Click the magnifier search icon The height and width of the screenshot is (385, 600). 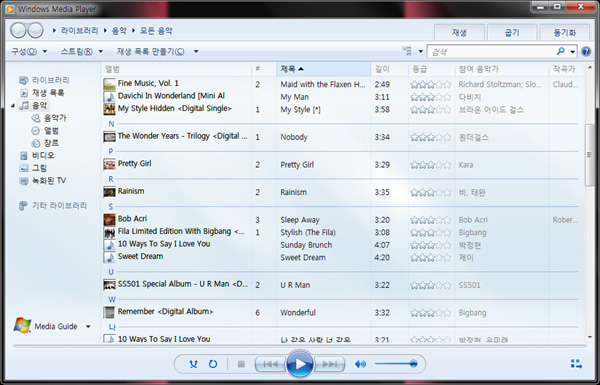[x=561, y=51]
